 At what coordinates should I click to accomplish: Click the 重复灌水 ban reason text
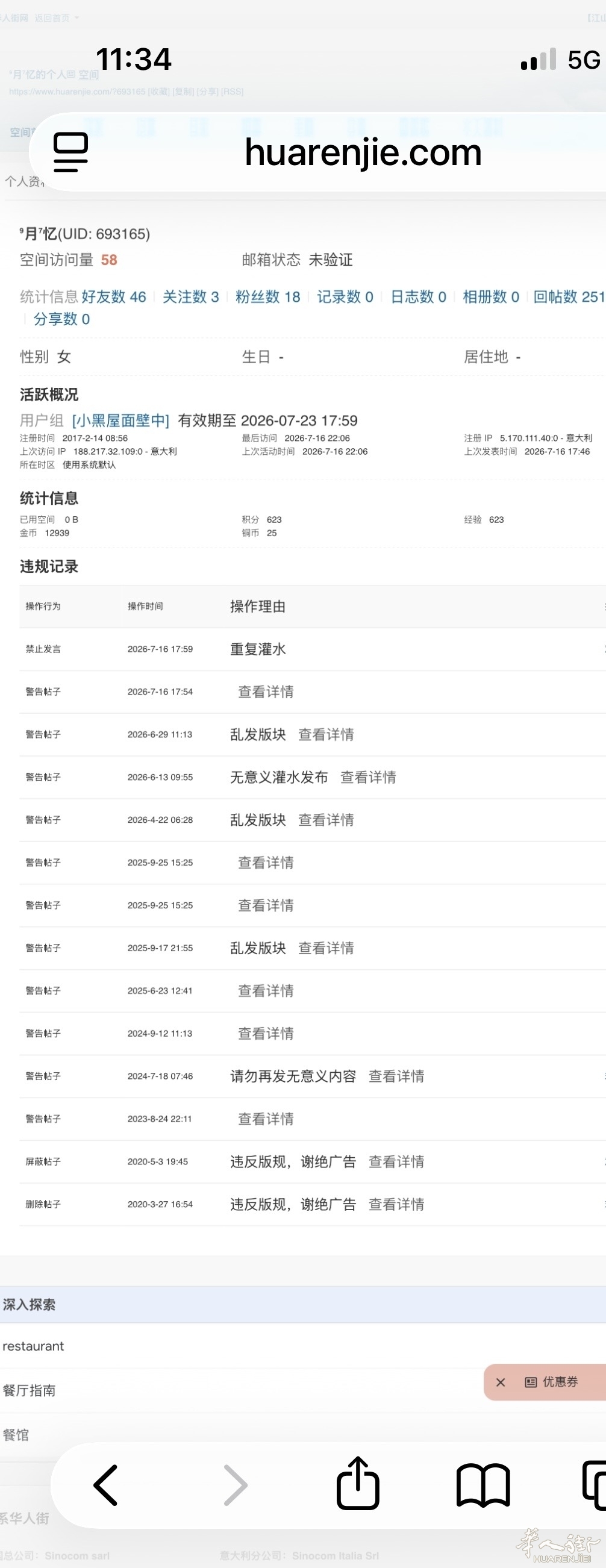click(258, 649)
